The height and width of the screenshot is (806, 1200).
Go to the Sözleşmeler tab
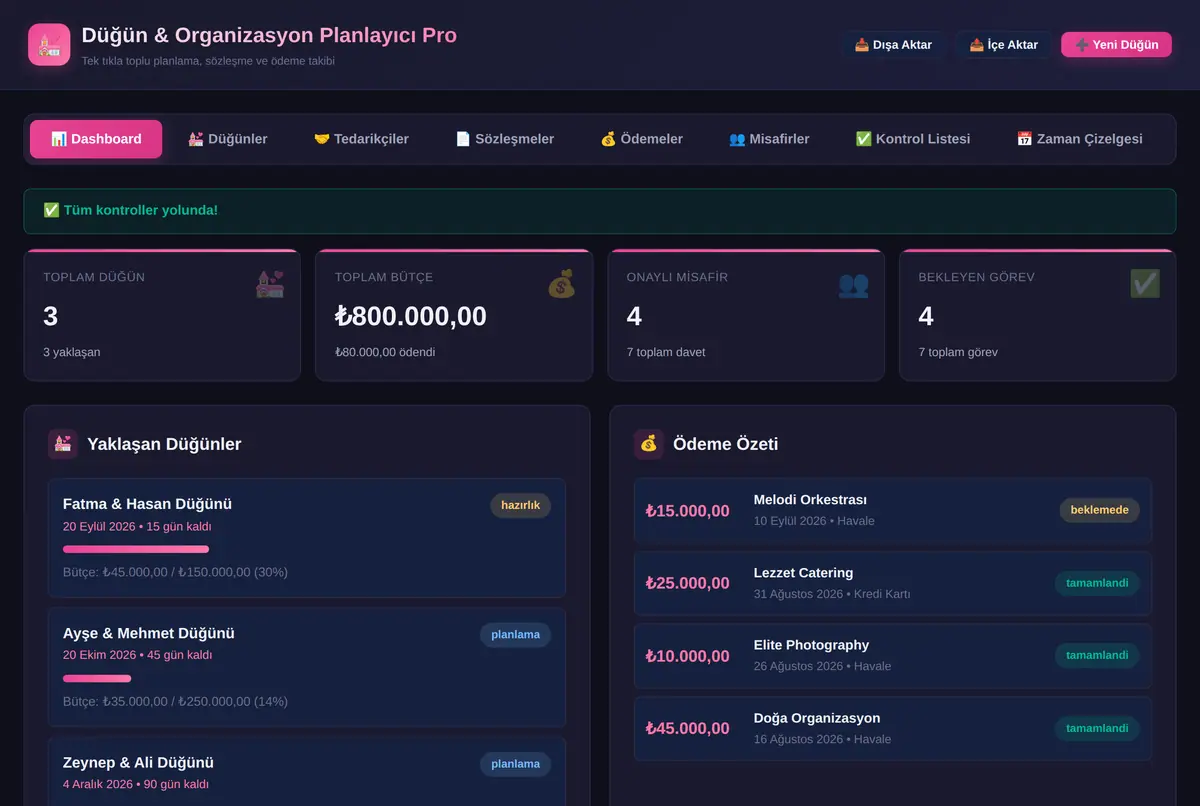click(505, 139)
